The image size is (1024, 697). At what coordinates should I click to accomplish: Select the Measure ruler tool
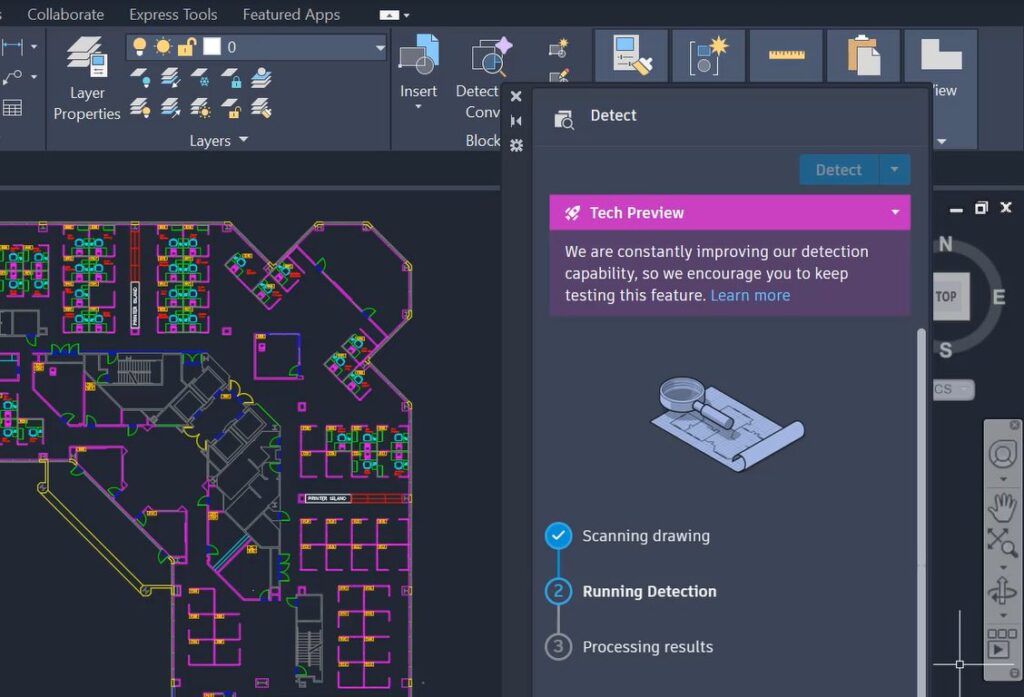click(785, 55)
